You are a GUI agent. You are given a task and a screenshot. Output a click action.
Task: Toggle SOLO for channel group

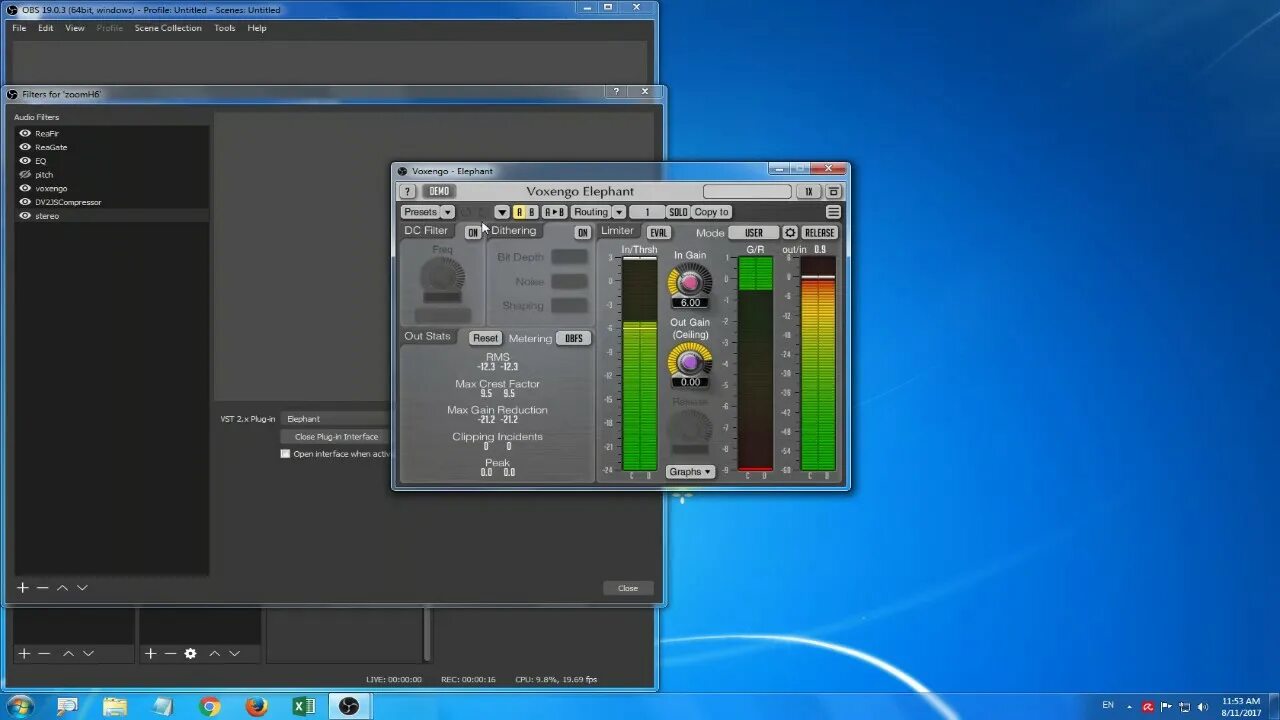[678, 212]
